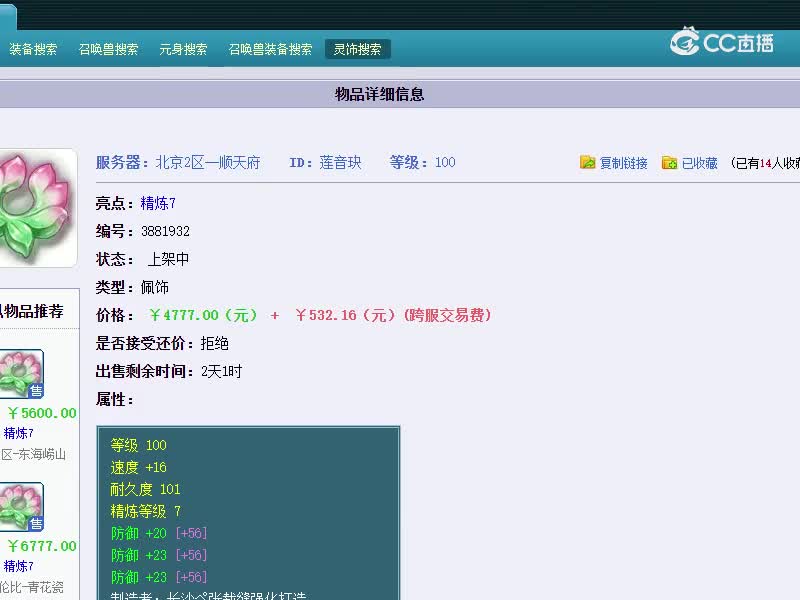Image resolution: width=800 pixels, height=600 pixels.
Task: Open the recommended item priced ￥6777.00 thumbnail
Action: coord(21,507)
